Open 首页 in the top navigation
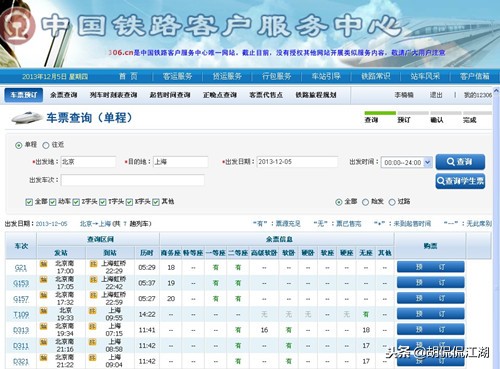 pos(128,76)
